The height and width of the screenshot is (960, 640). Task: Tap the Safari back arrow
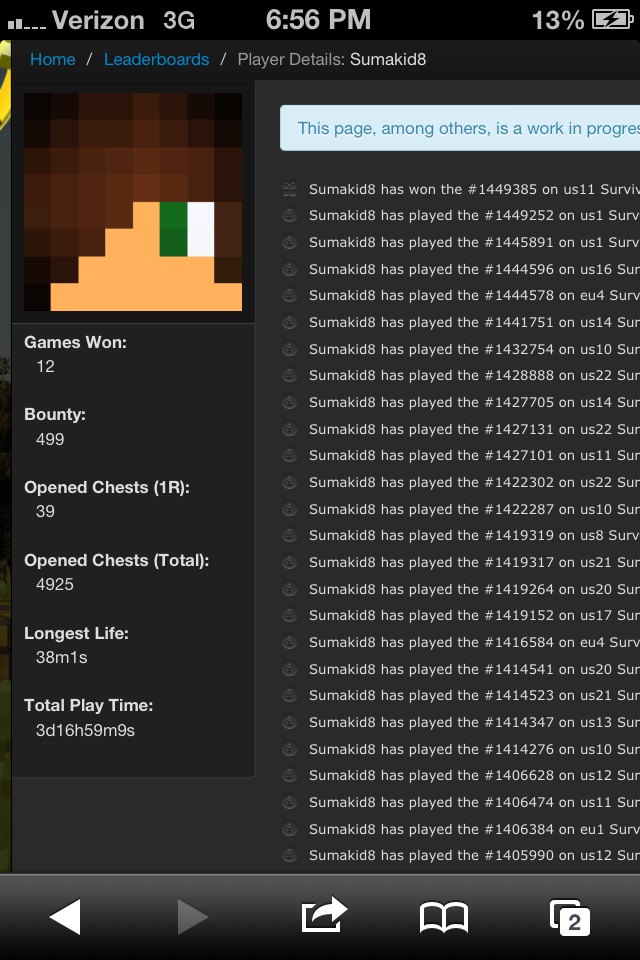pyautogui.click(x=65, y=917)
